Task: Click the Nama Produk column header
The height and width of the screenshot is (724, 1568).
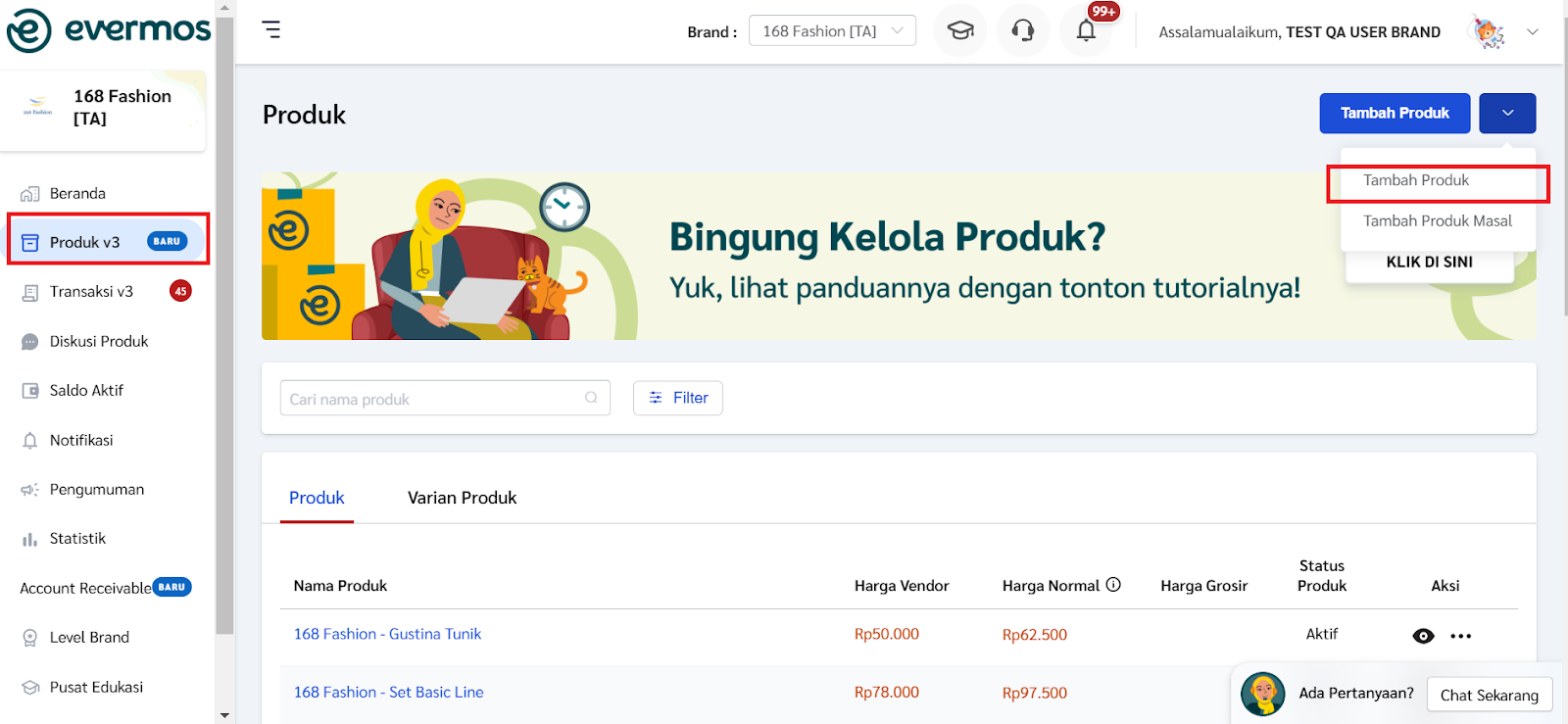Action: point(340,586)
